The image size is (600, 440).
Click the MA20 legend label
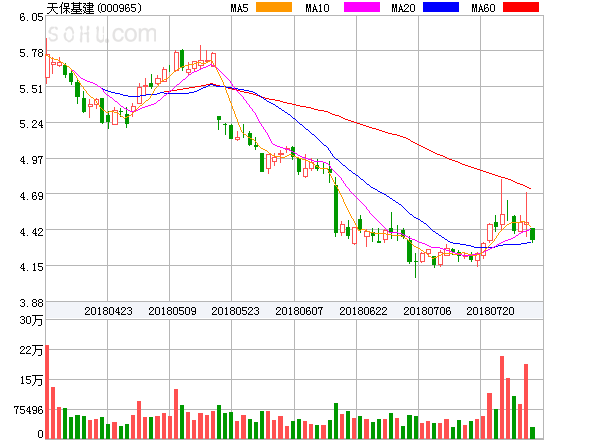[x=403, y=8]
